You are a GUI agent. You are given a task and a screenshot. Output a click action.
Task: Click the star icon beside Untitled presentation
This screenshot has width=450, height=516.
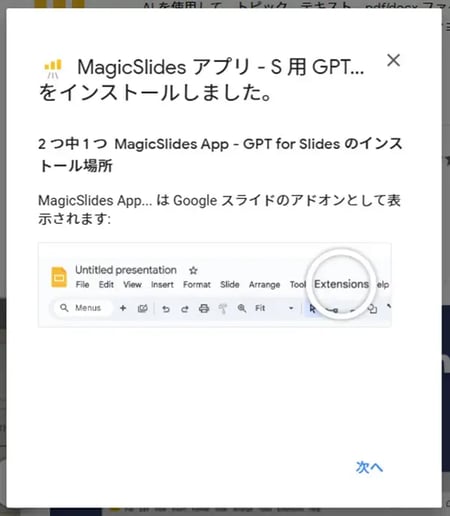193,270
